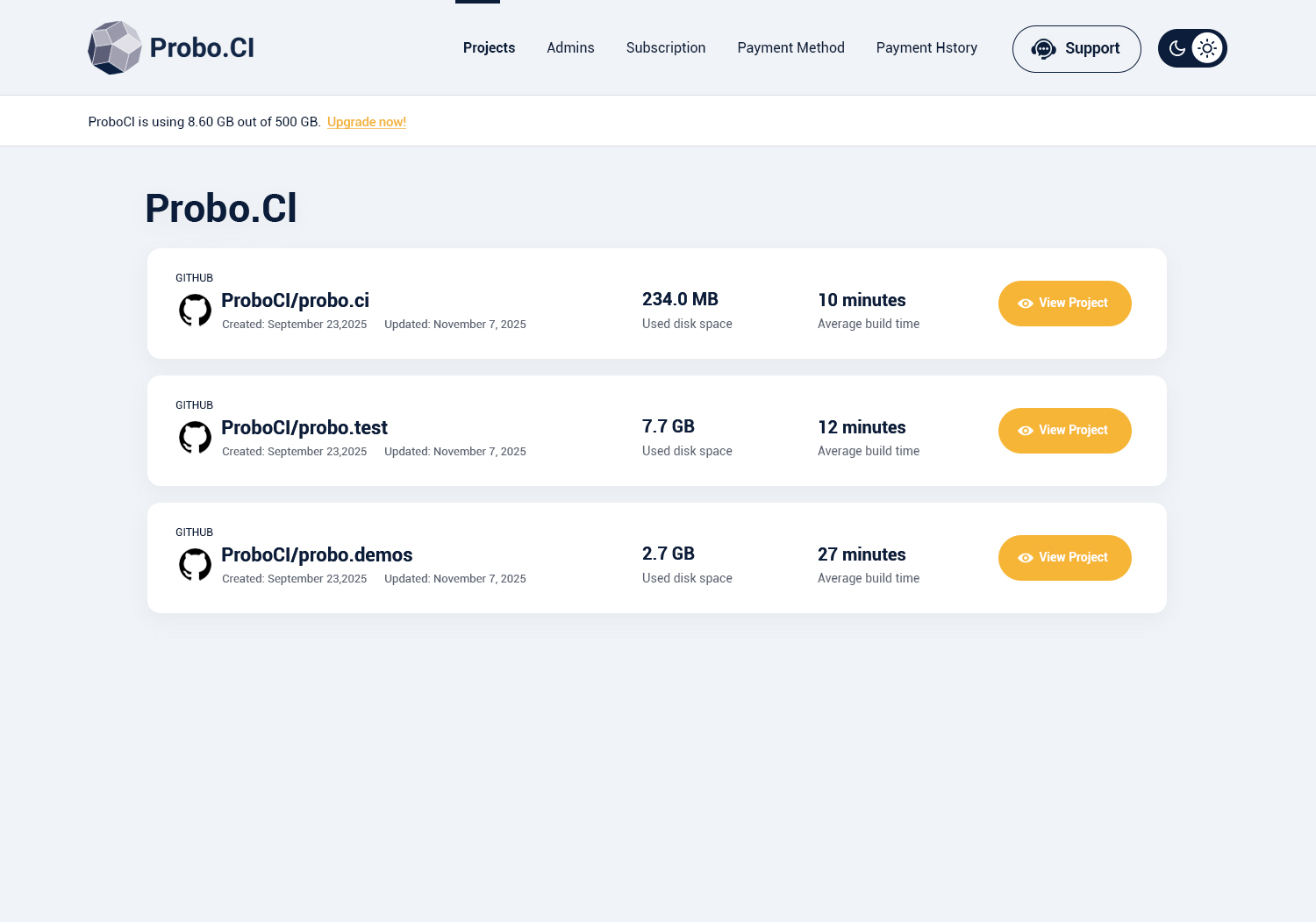Click GITHUB label above ProboCI/probo.test

(x=194, y=405)
